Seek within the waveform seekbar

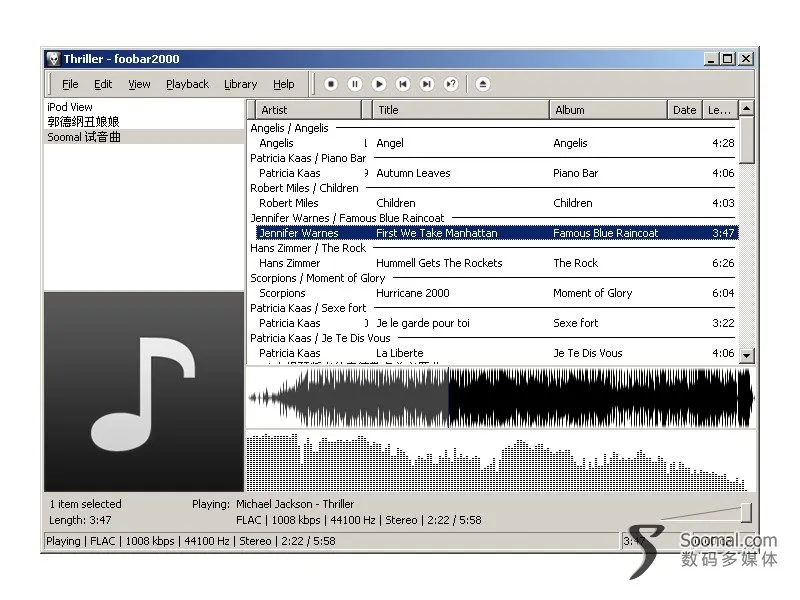(x=500, y=398)
